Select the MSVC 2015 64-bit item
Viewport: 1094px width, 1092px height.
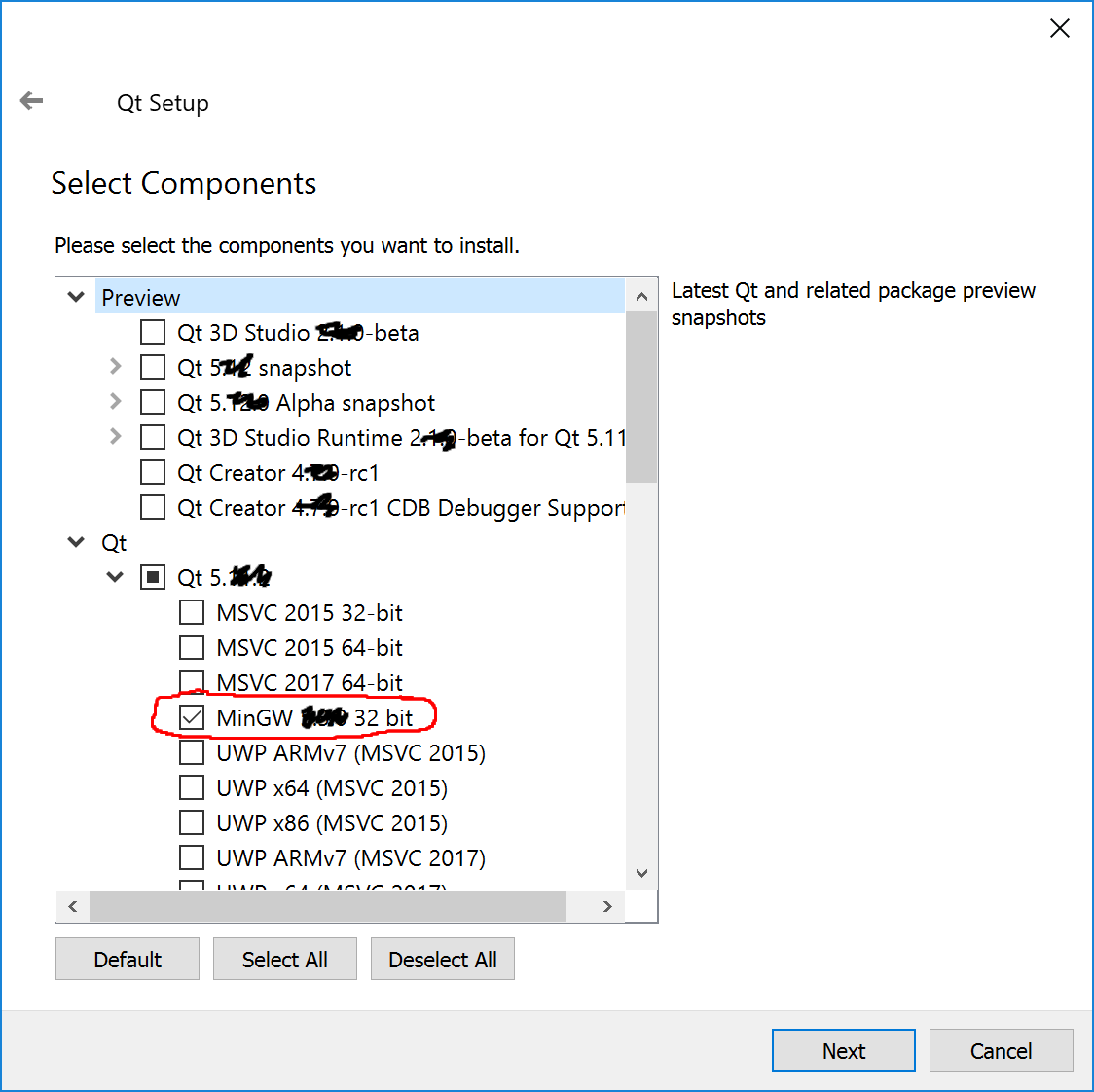pos(310,648)
